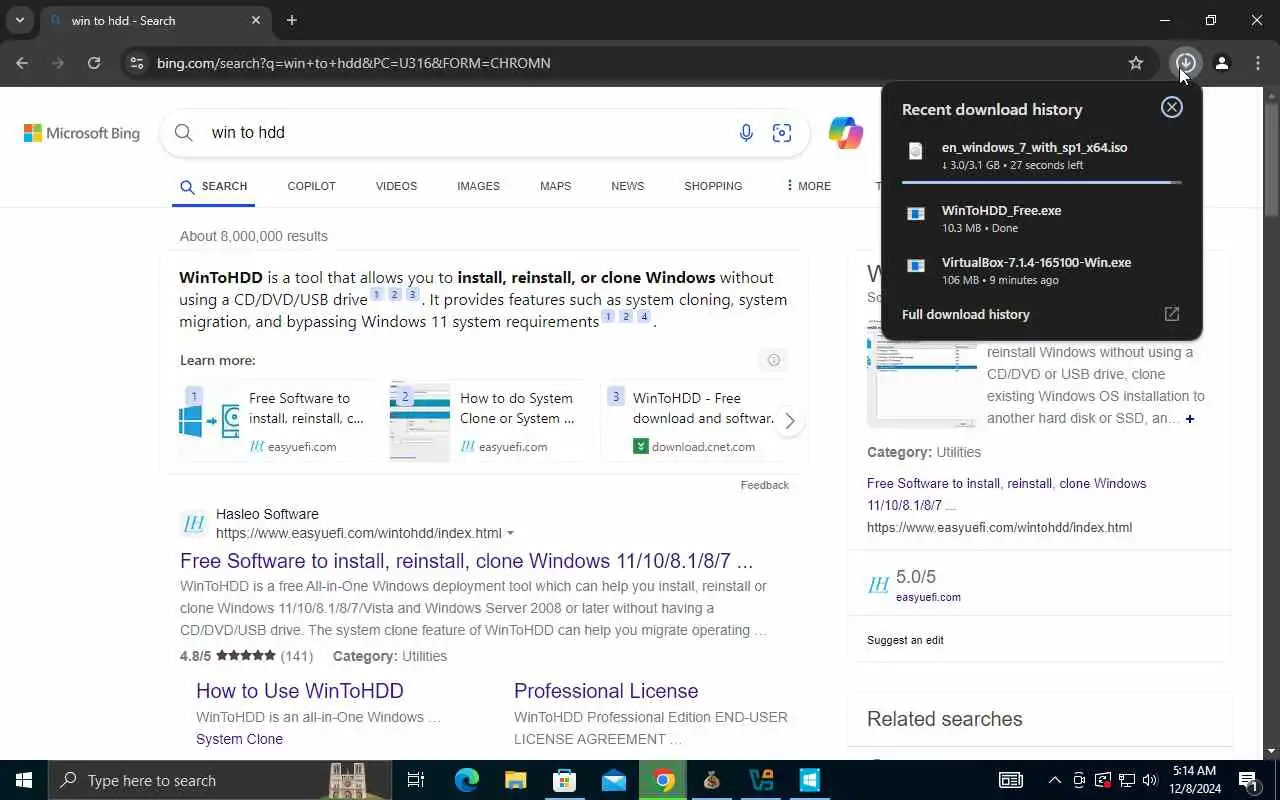Reload the Bing search page
The width and height of the screenshot is (1280, 800).
click(x=94, y=63)
